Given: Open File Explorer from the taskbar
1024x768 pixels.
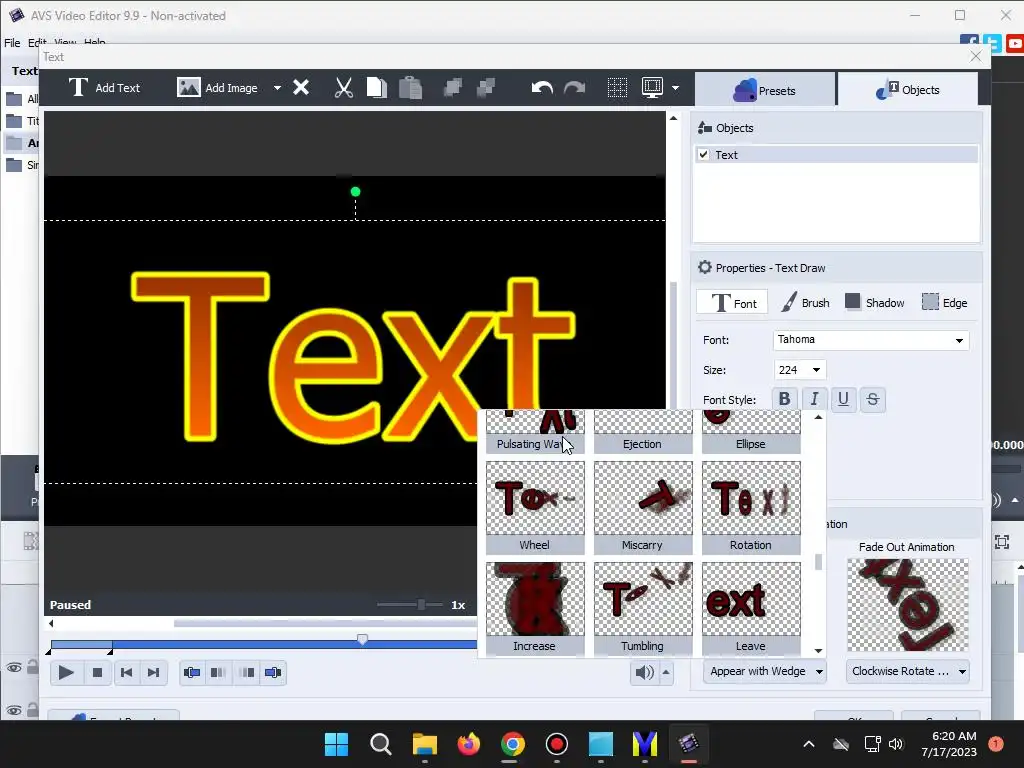Looking at the screenshot, I should 424,744.
